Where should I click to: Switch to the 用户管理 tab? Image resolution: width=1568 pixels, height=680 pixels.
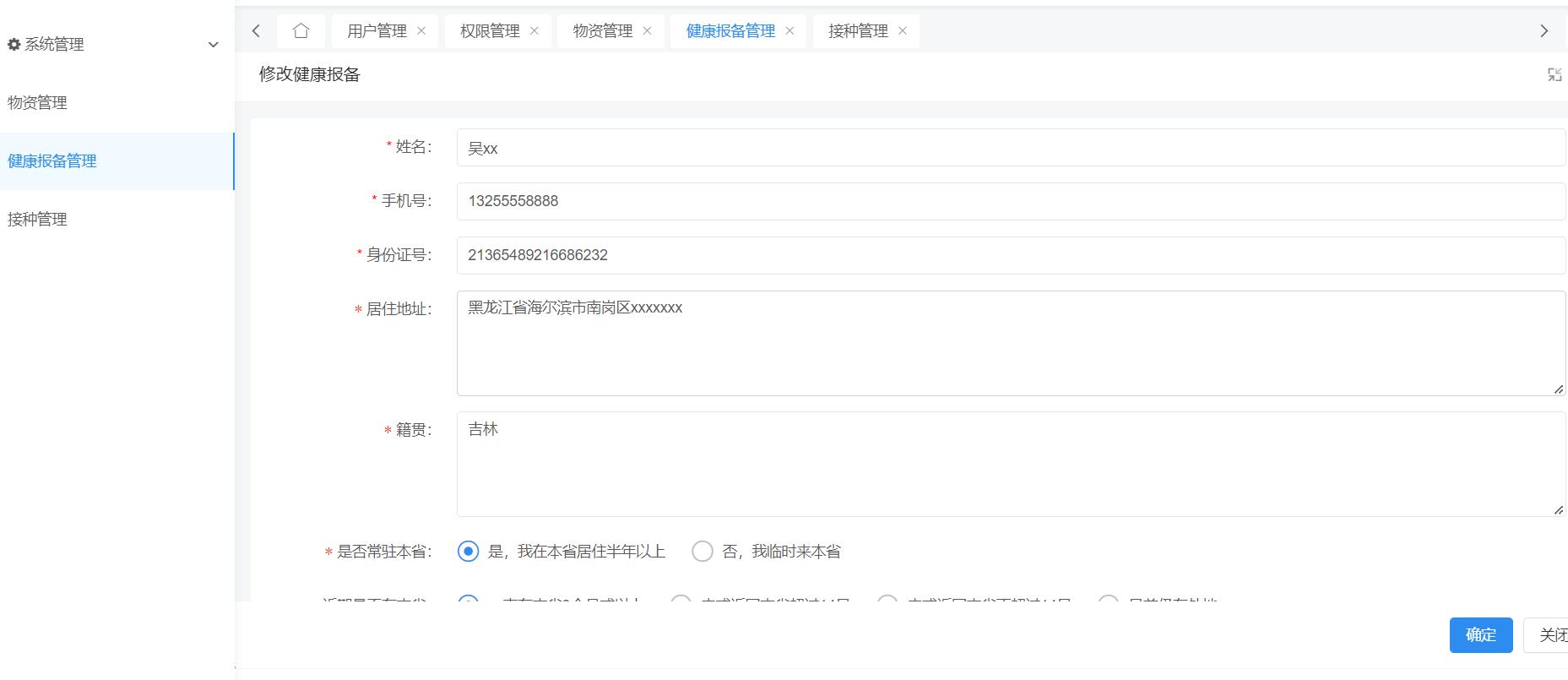pyautogui.click(x=377, y=31)
